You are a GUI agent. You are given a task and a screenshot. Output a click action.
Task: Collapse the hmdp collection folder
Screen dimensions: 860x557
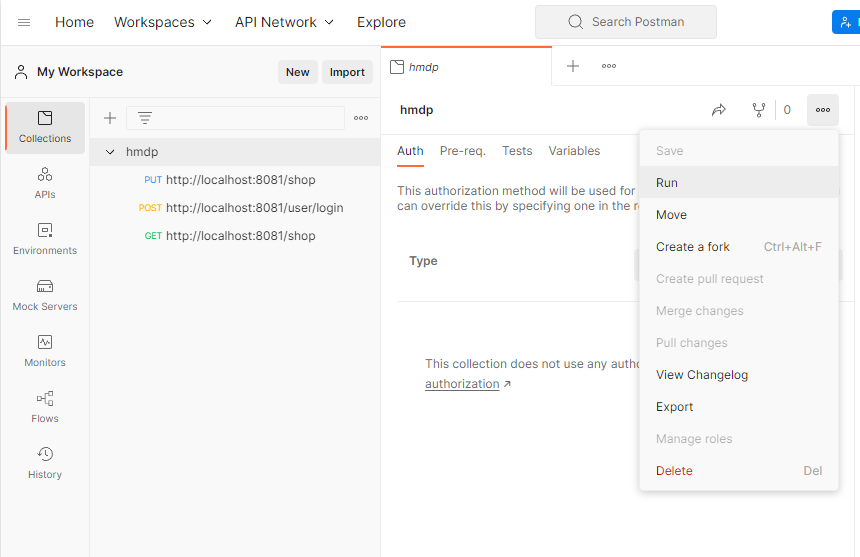[x=110, y=152]
